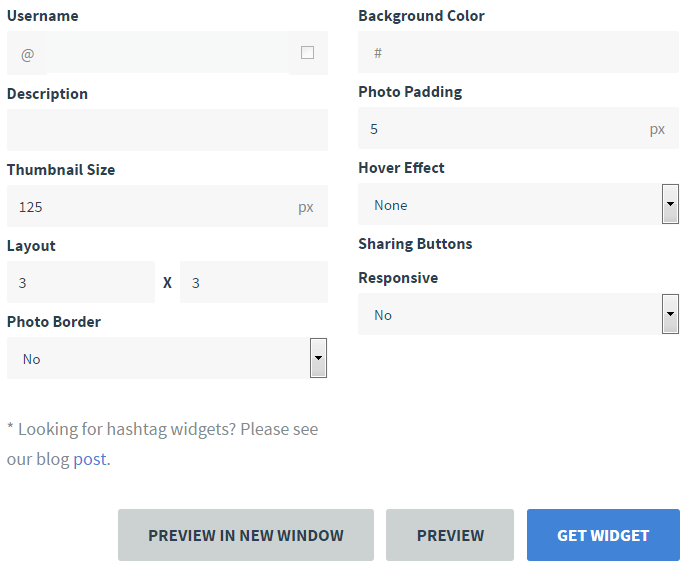Click the @ prefix in the Username field

tap(27, 53)
